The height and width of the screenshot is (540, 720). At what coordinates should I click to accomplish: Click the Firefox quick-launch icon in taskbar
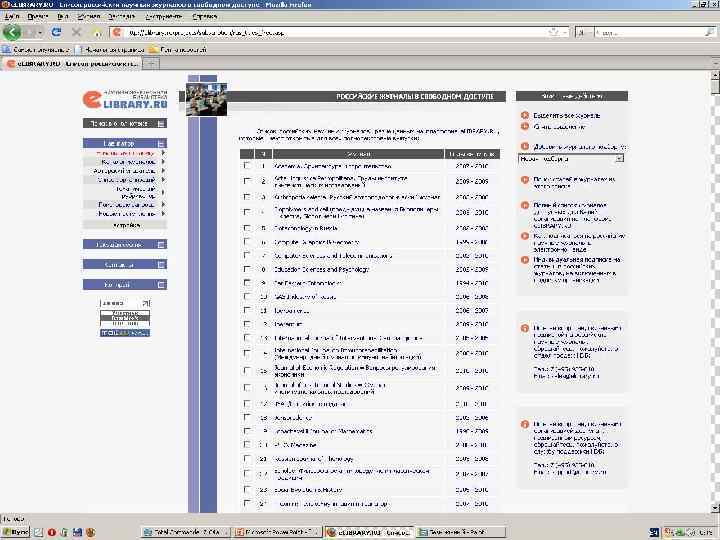click(90, 532)
